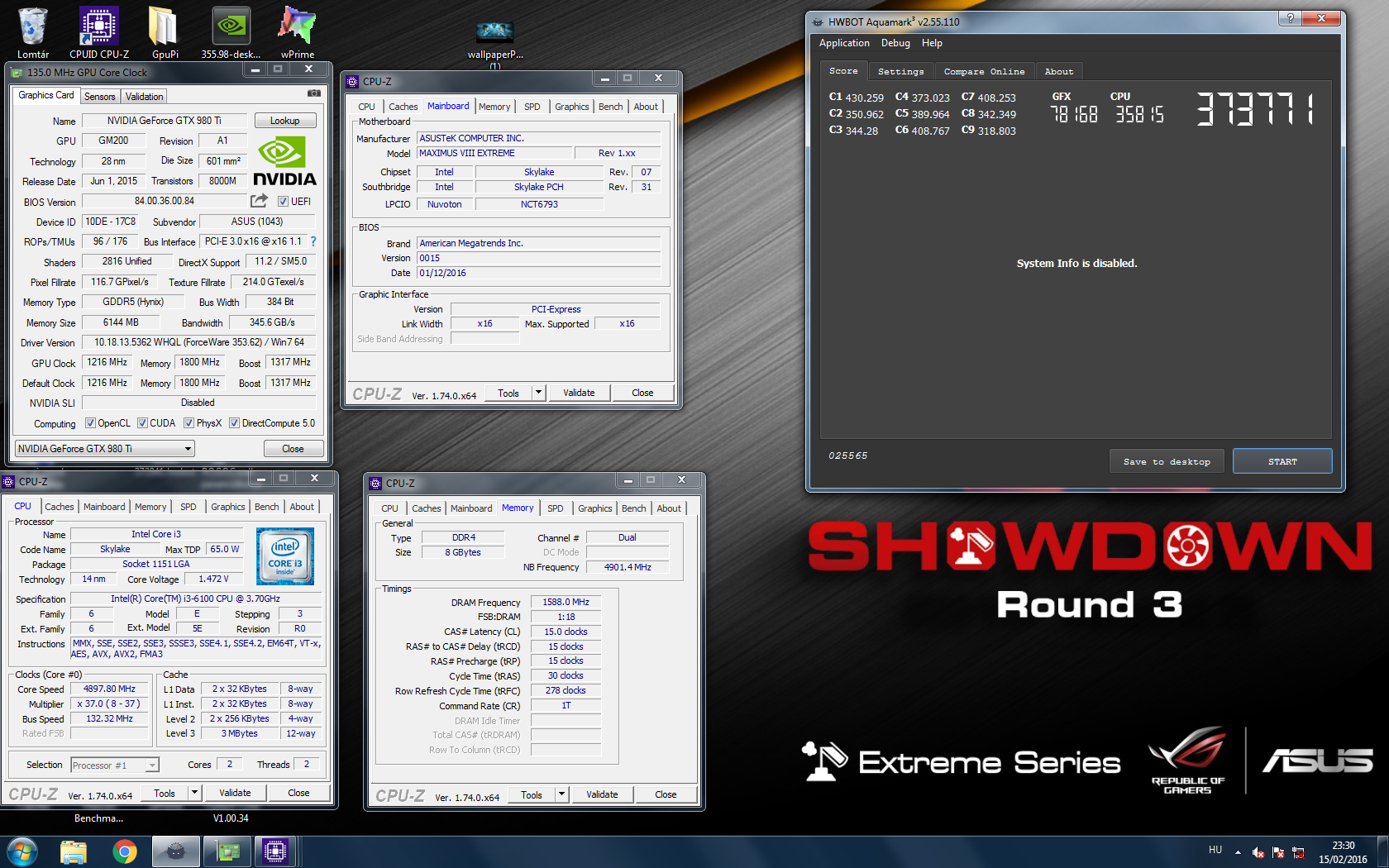This screenshot has width=1389, height=868.
Task: Toggle the PhysX checkbox
Action: coord(189,423)
